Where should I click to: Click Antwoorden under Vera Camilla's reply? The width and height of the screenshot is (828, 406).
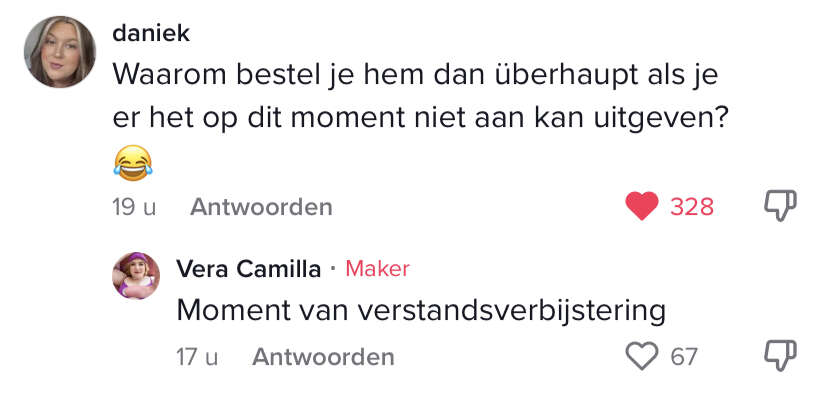pyautogui.click(x=323, y=357)
